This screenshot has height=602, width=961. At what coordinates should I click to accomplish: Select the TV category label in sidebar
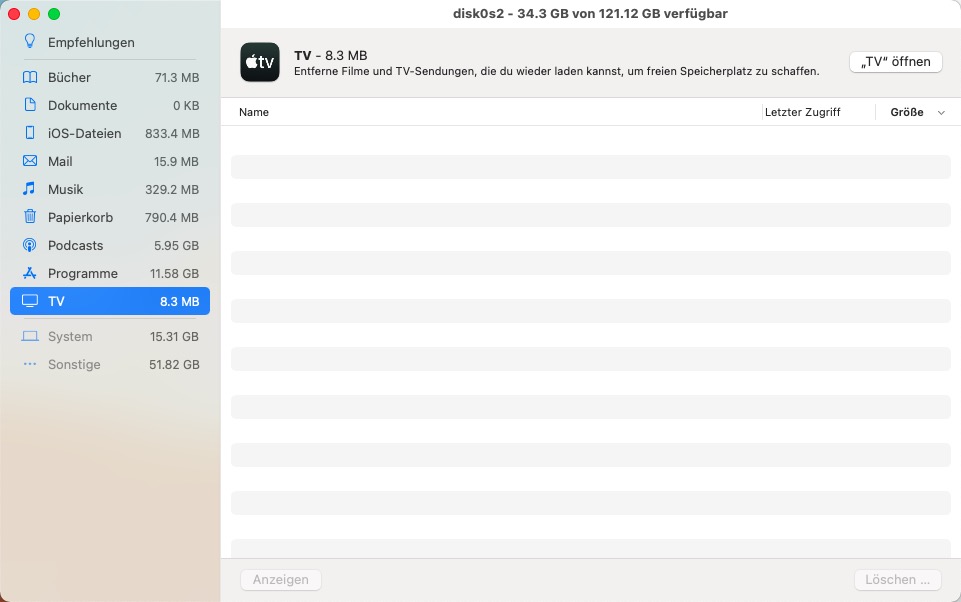(x=56, y=301)
